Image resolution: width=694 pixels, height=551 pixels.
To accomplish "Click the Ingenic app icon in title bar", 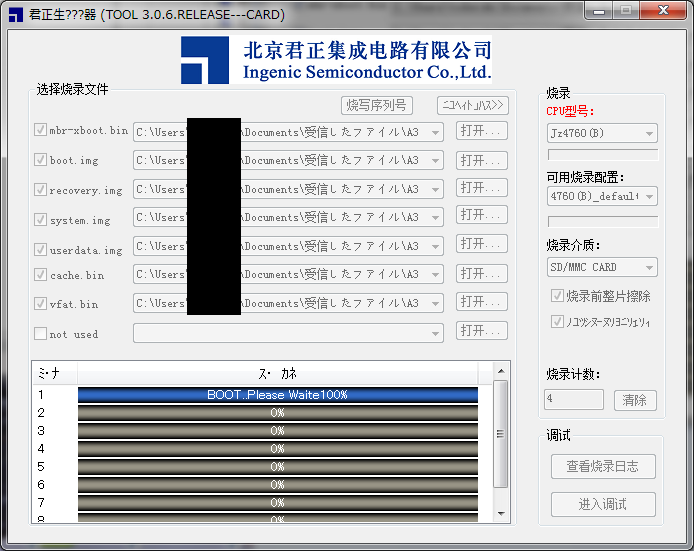I will (15, 15).
